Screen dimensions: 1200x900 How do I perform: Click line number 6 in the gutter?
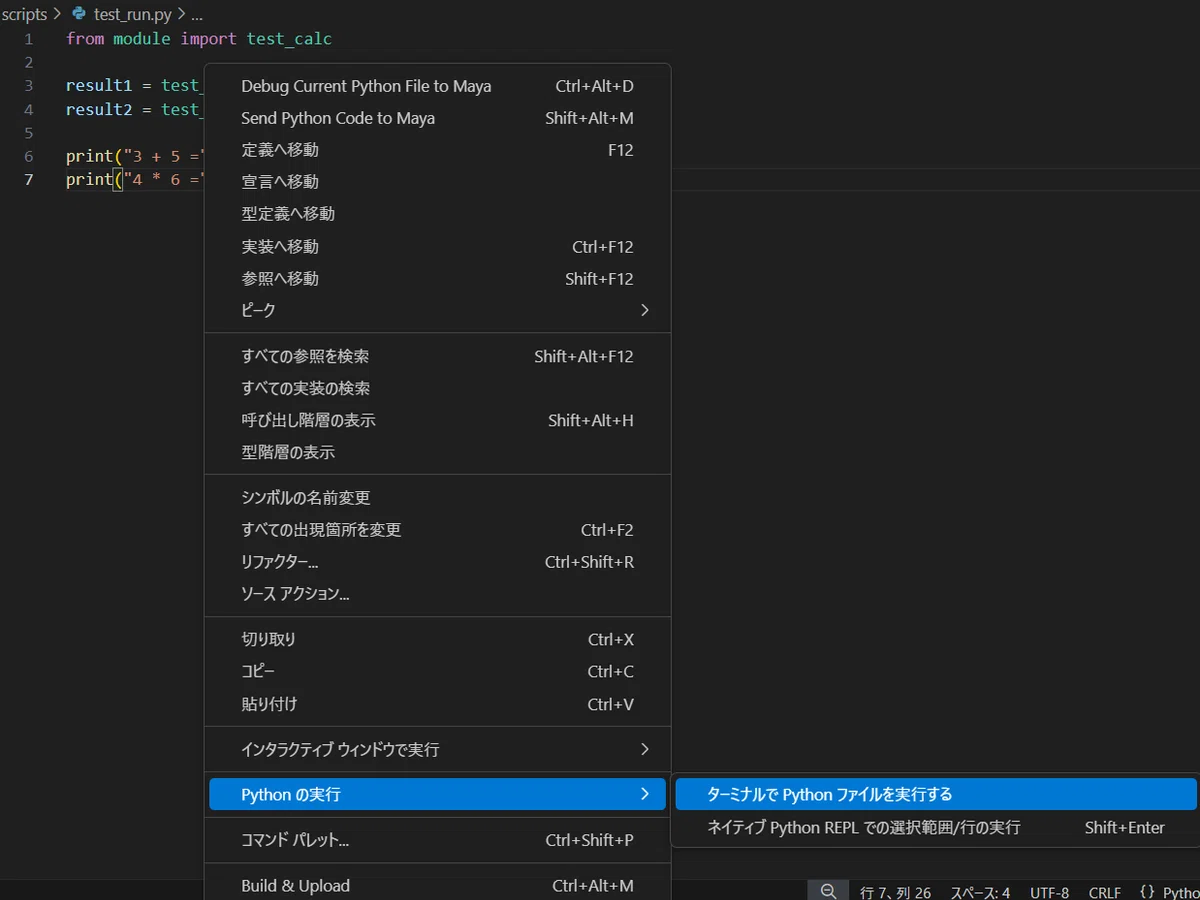28,156
